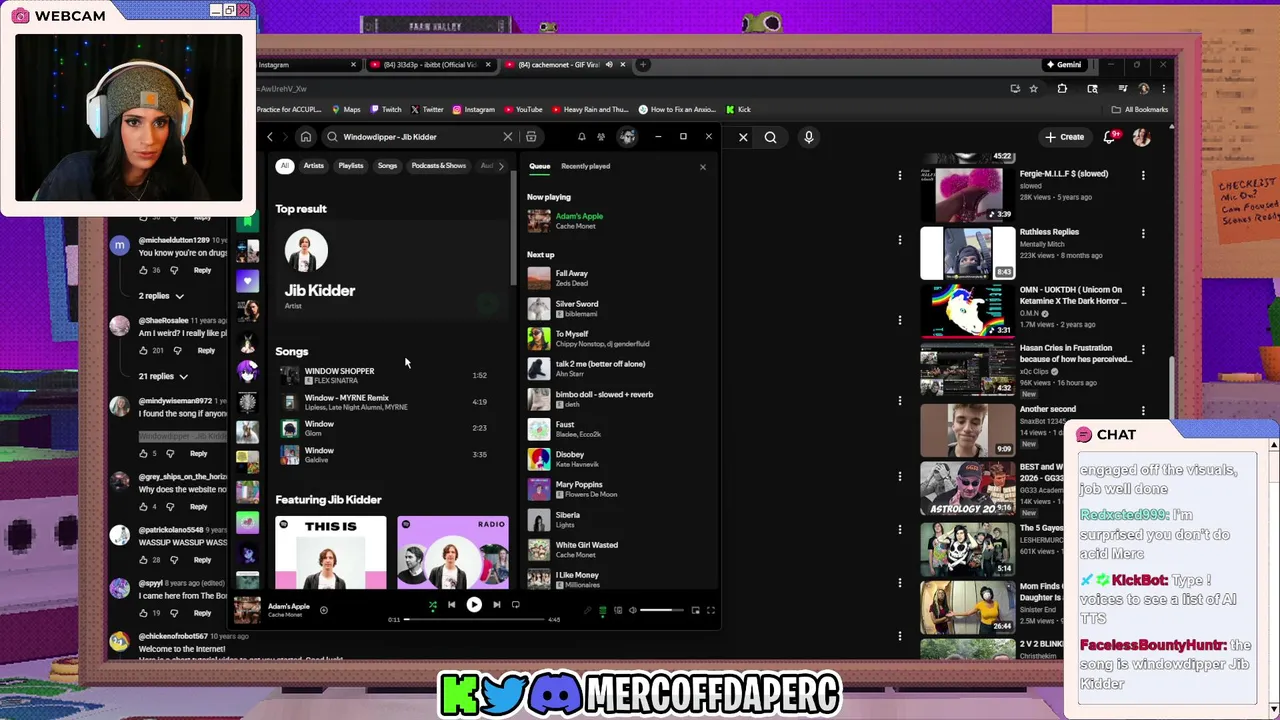Open Spotify Browse icon in search bar

(x=531, y=137)
